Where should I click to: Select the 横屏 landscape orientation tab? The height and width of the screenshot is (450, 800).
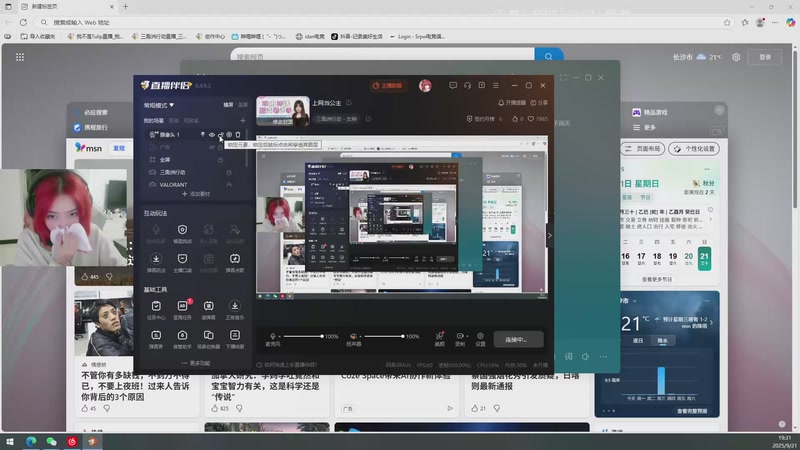[x=228, y=105]
